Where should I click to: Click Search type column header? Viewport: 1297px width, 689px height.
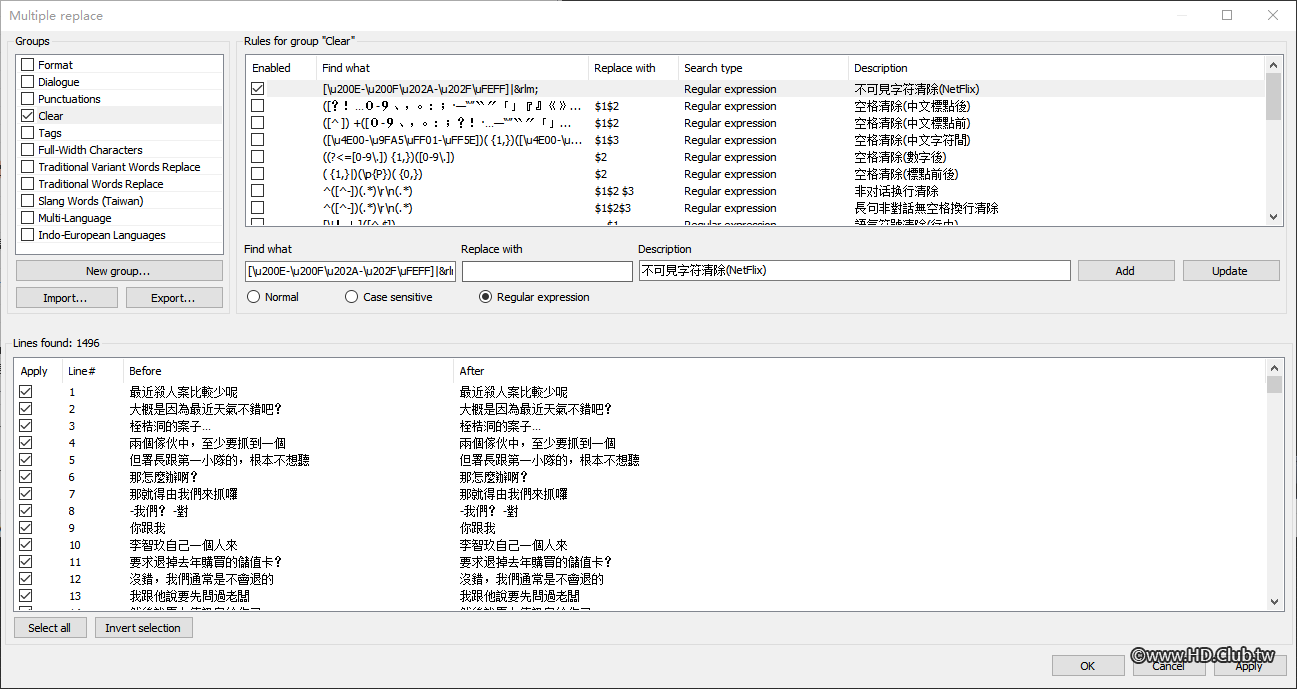pyautogui.click(x=763, y=68)
